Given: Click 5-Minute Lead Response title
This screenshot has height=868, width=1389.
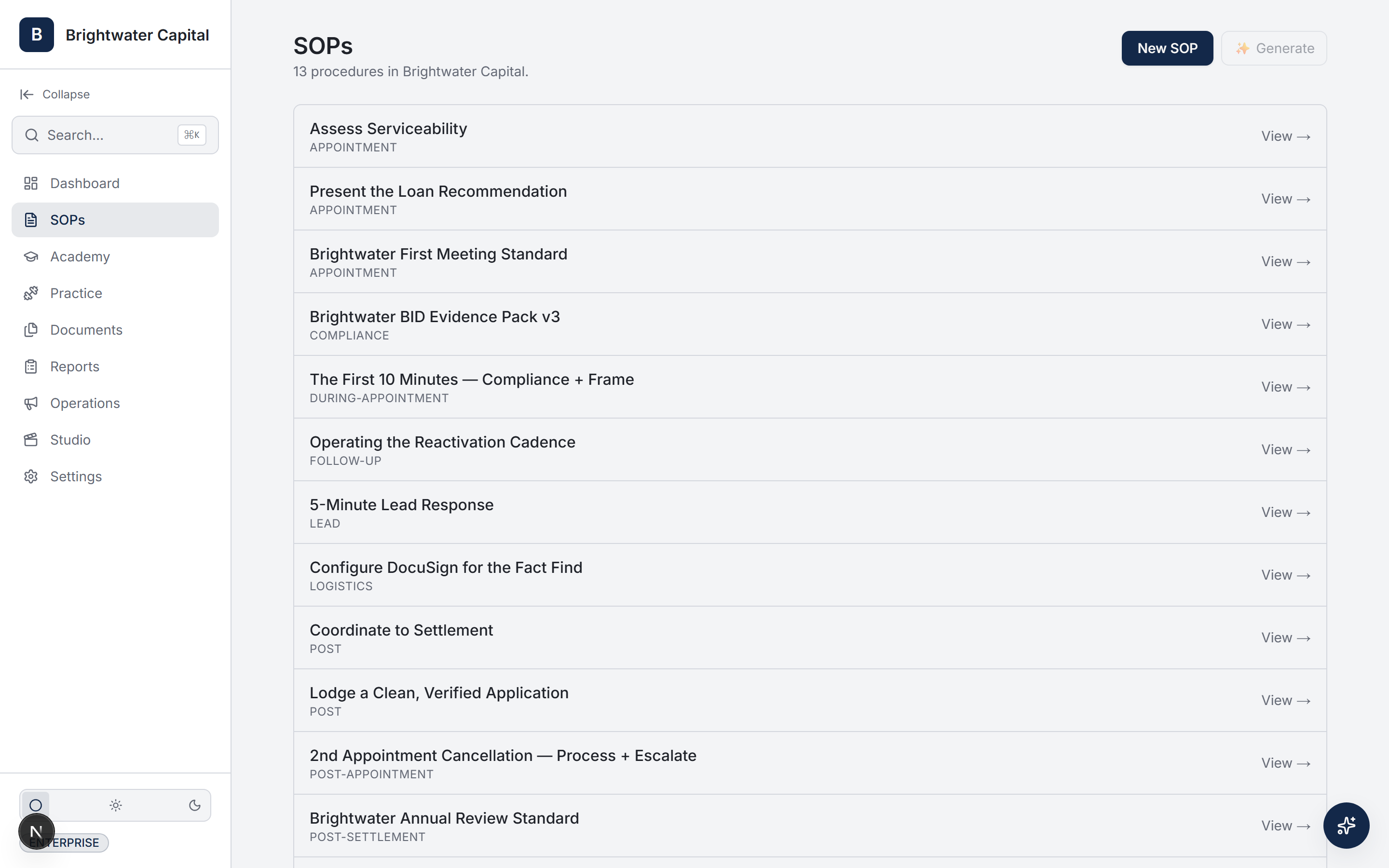Looking at the screenshot, I should [x=401, y=504].
